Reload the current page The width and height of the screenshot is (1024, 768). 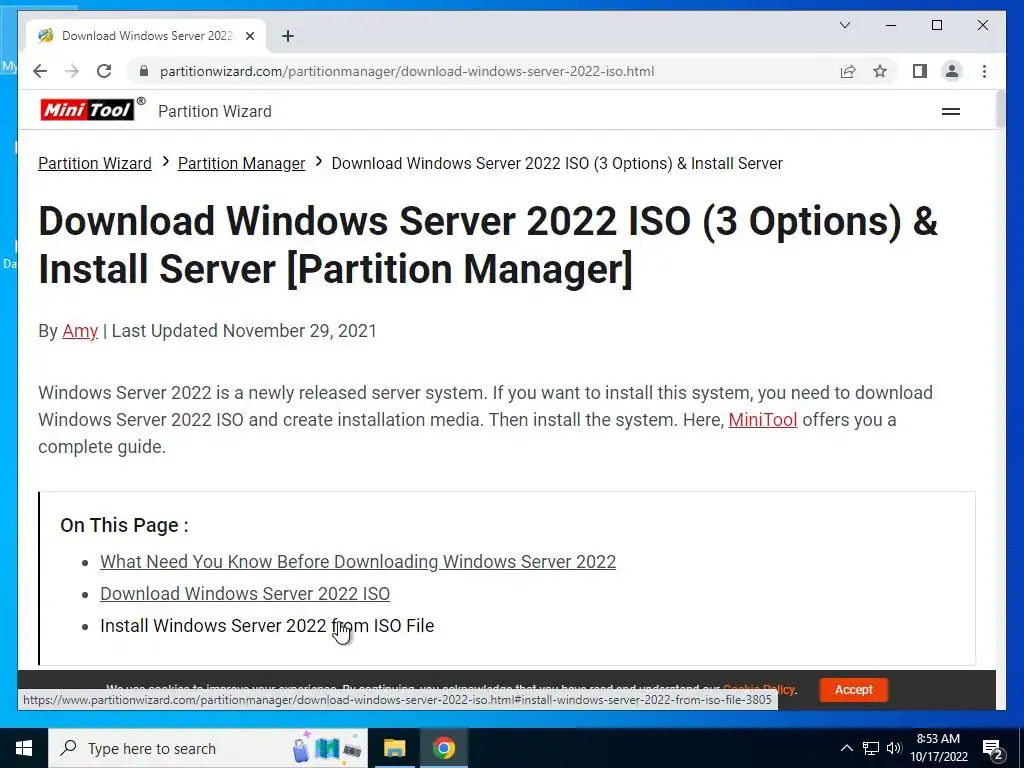(104, 71)
